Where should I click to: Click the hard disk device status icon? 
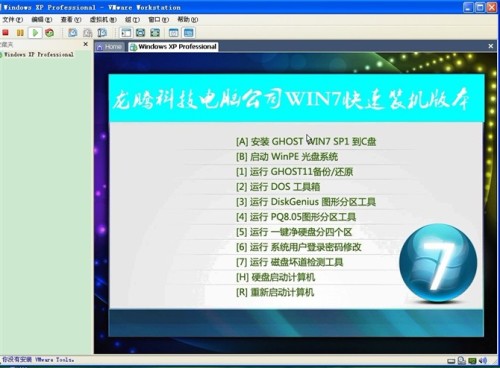tap(451, 361)
